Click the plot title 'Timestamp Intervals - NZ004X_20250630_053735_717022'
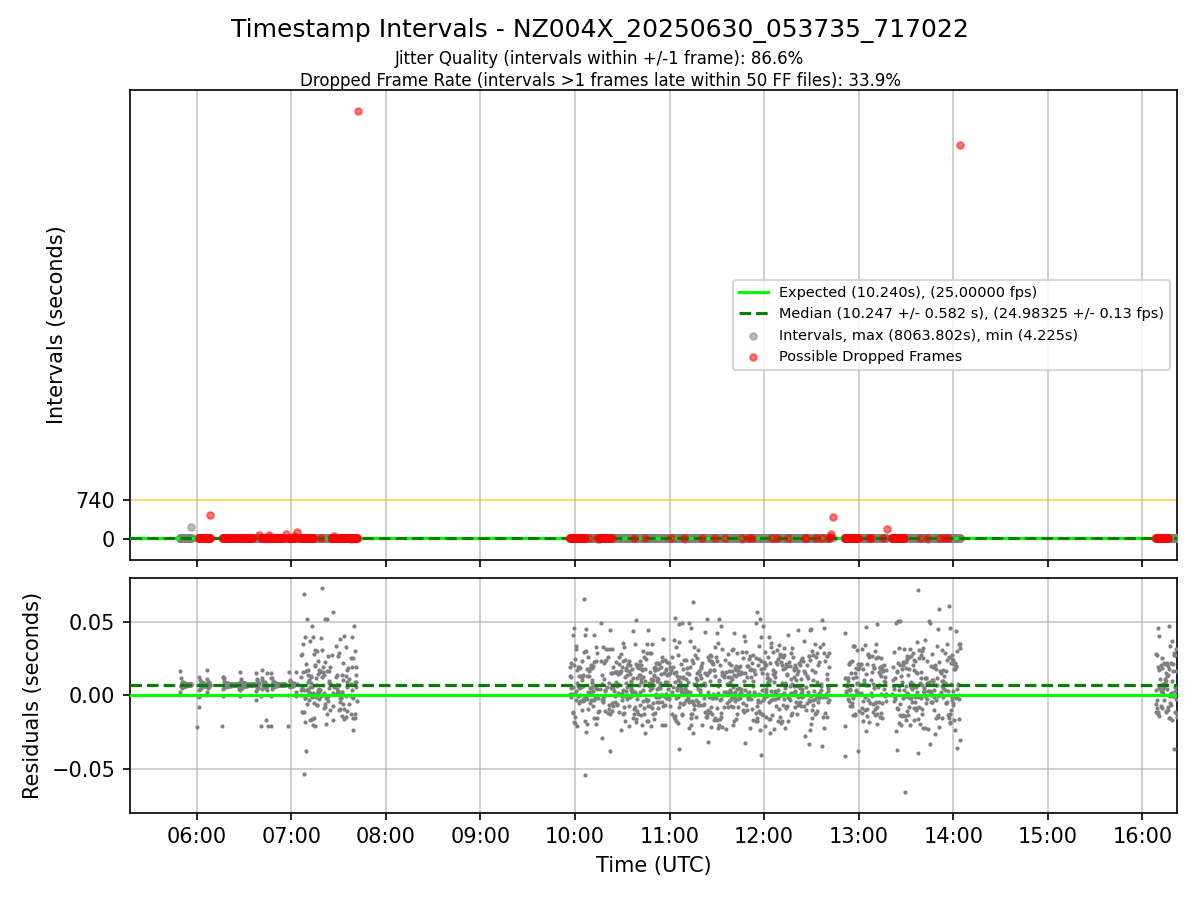The height and width of the screenshot is (900, 1200). [599, 29]
